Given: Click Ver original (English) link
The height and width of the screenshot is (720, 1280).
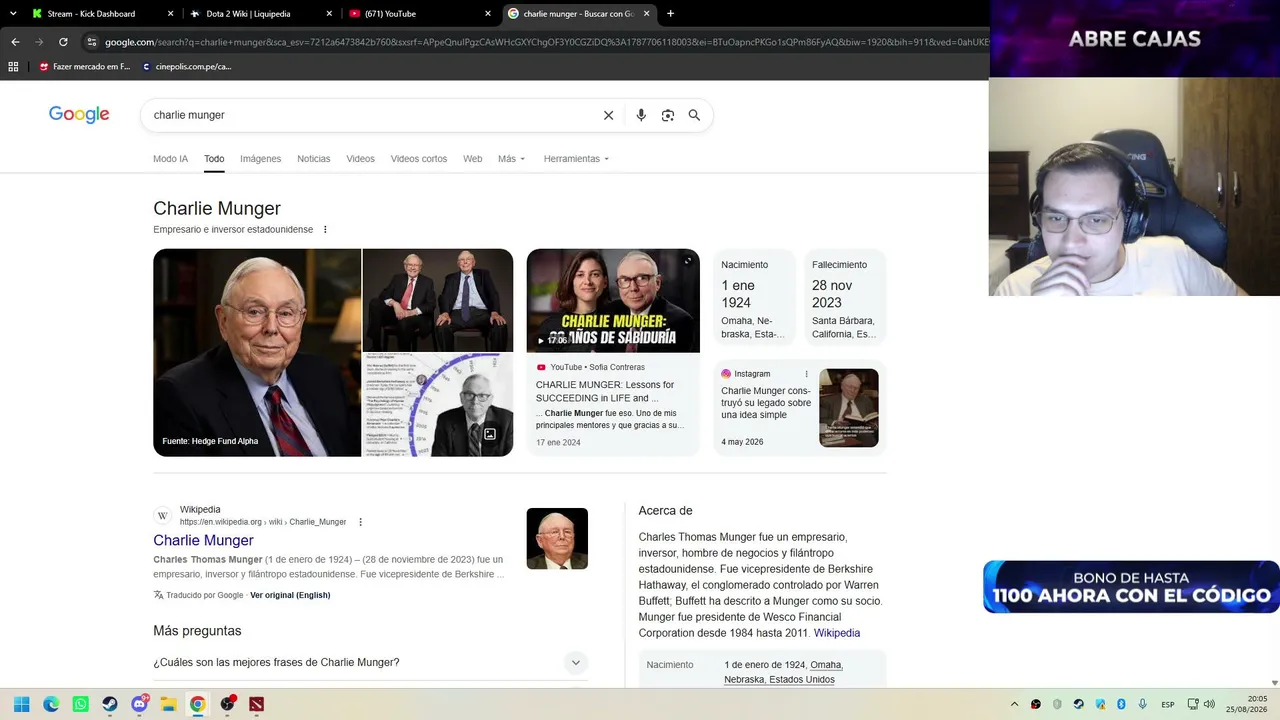Looking at the screenshot, I should 290,595.
